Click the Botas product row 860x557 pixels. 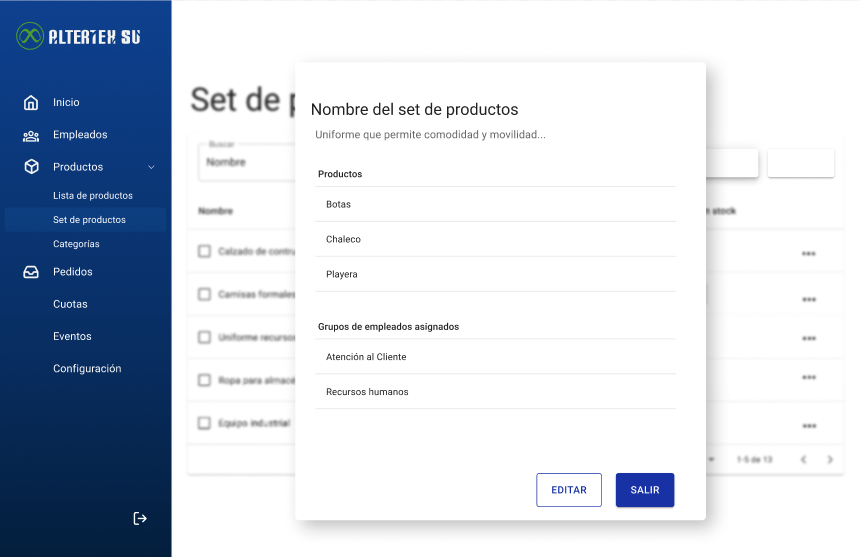coord(495,204)
